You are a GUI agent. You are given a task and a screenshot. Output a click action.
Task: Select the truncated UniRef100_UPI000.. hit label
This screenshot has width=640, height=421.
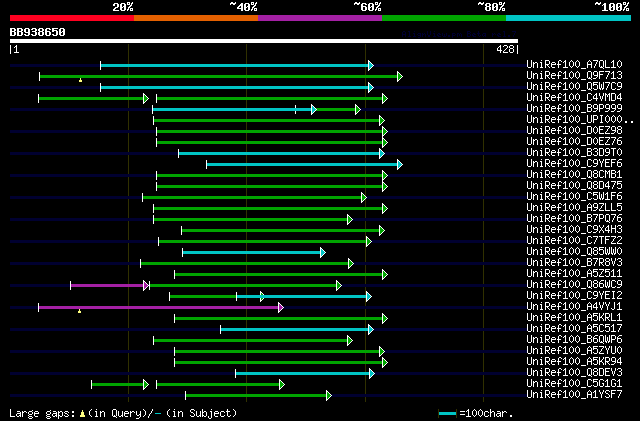[580, 119]
